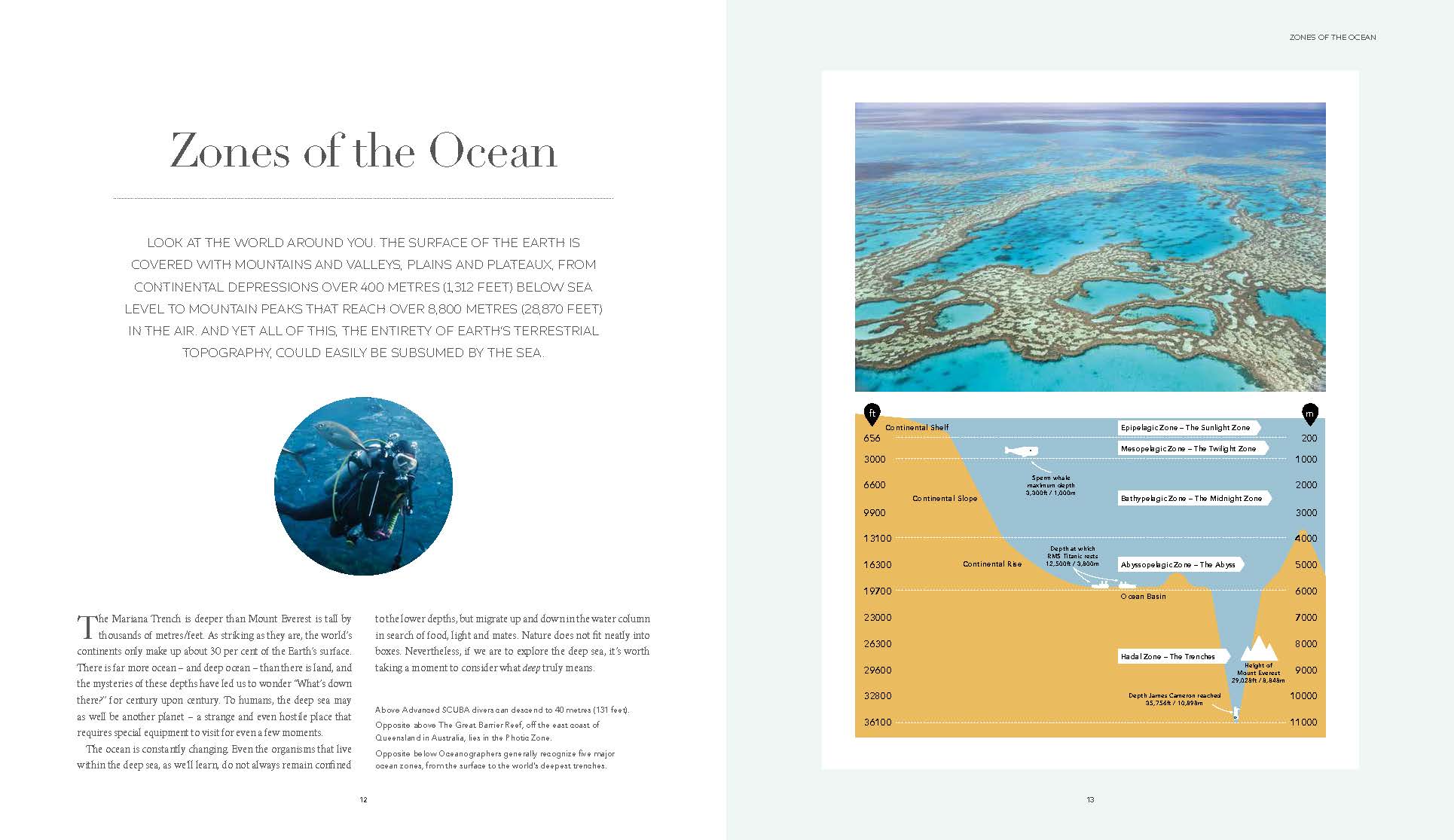Screen dimensions: 1454x840
Task: Click the Continental Slope label
Action: click(945, 498)
